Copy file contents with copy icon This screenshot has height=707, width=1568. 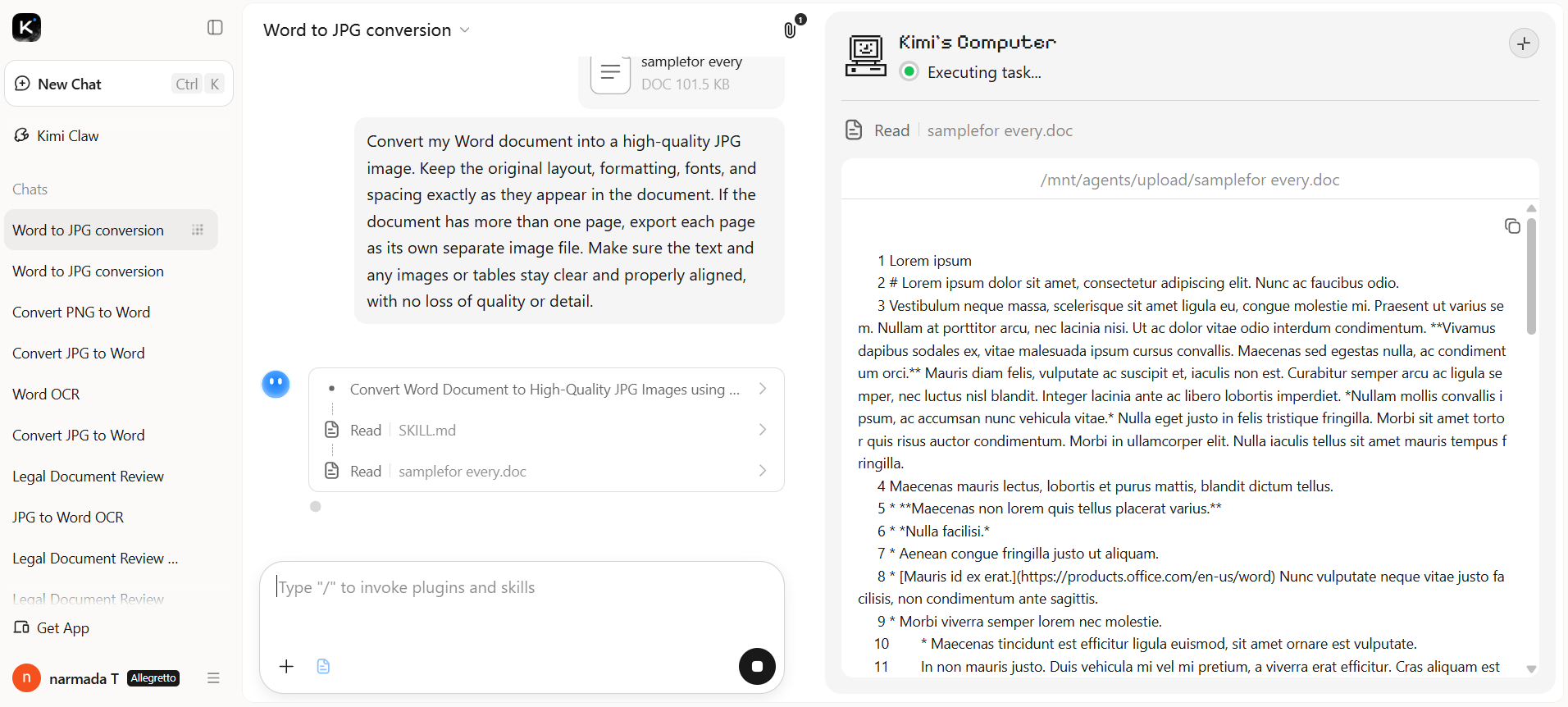coord(1512,226)
